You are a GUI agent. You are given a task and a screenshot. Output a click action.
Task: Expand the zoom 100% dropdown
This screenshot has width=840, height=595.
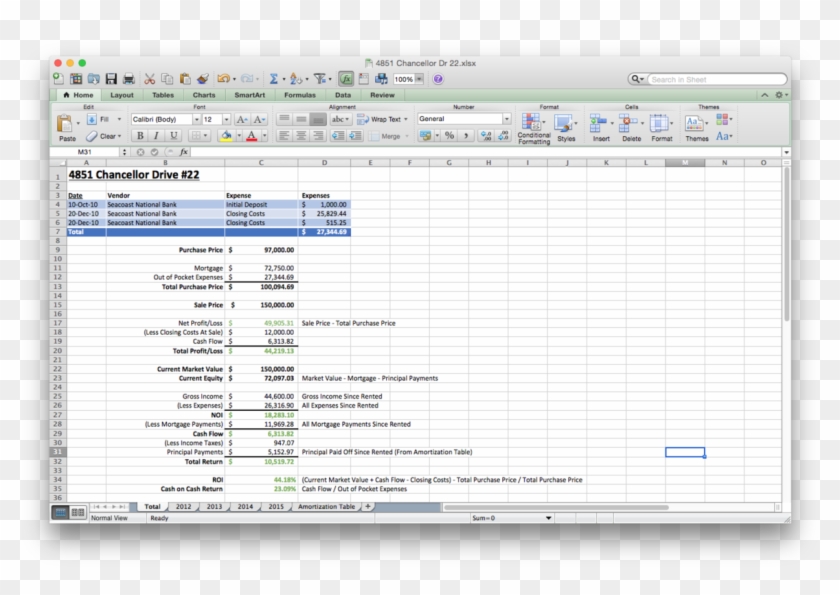(422, 79)
